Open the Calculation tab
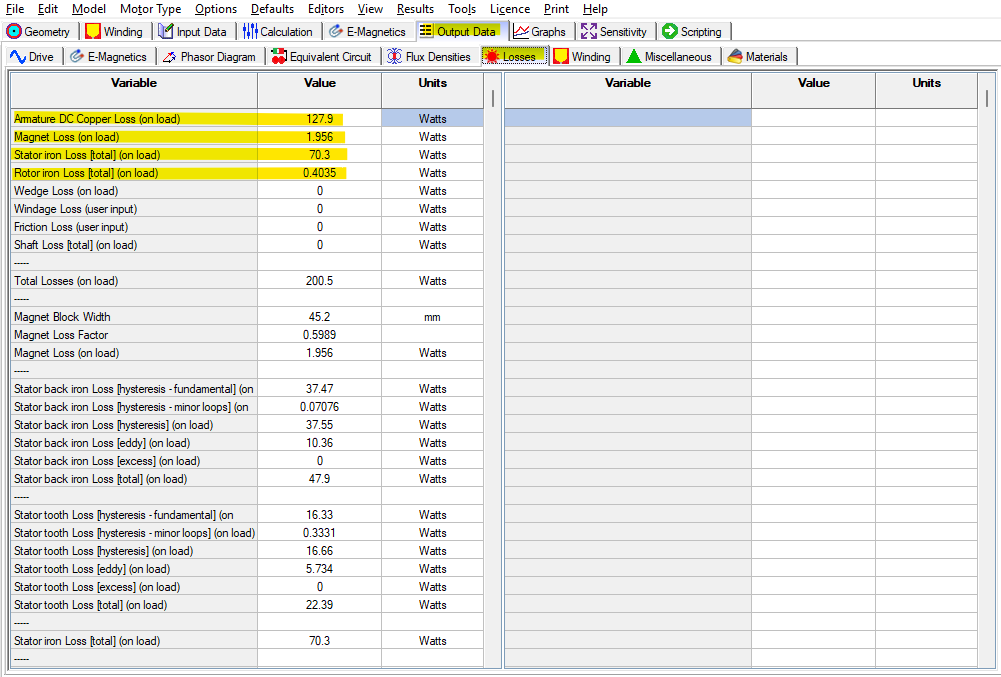 [x=280, y=31]
